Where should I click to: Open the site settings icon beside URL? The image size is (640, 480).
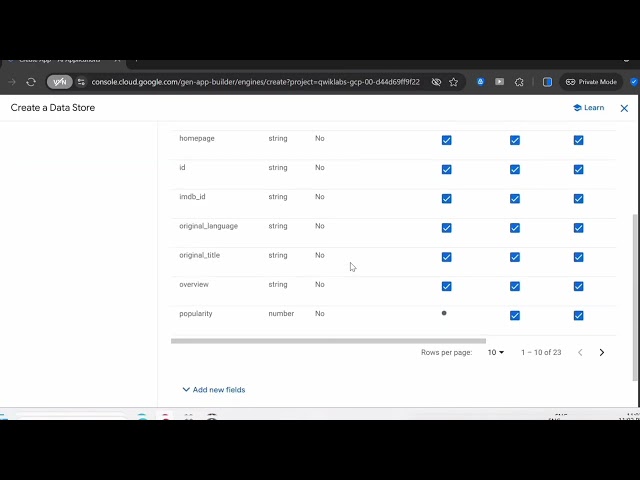[81, 82]
